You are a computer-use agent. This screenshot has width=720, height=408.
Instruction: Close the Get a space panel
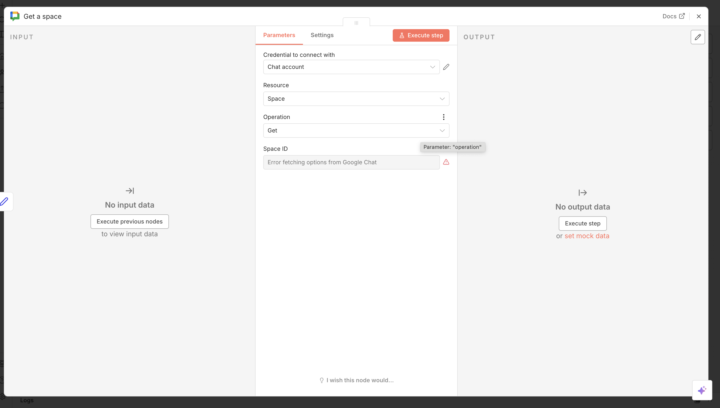pyautogui.click(x=698, y=16)
